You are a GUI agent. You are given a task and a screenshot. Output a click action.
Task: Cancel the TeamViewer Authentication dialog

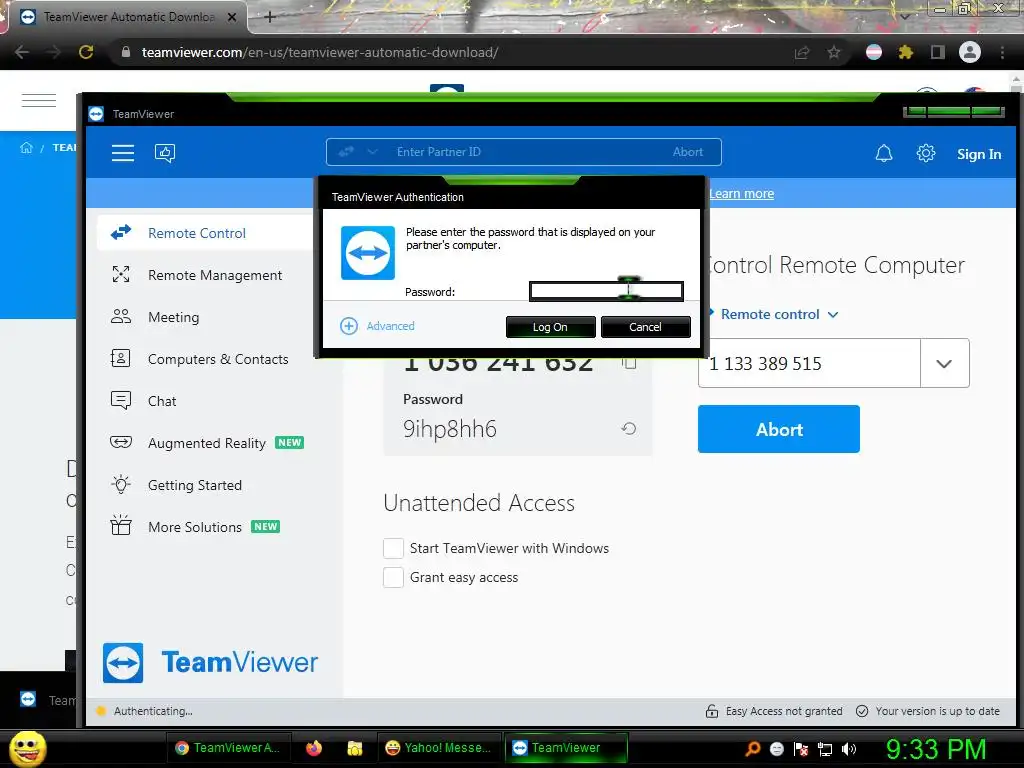pyautogui.click(x=645, y=327)
